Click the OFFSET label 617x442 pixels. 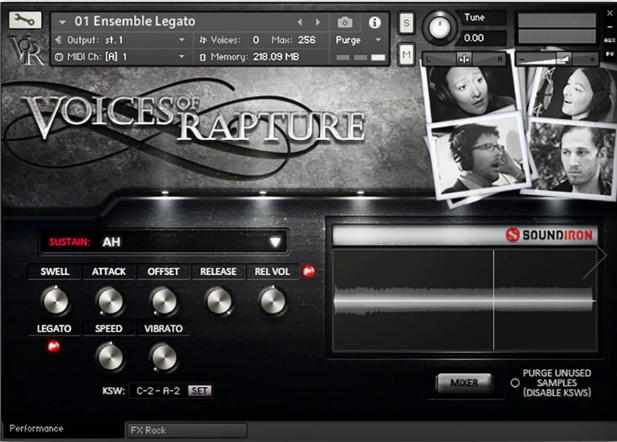point(163,272)
